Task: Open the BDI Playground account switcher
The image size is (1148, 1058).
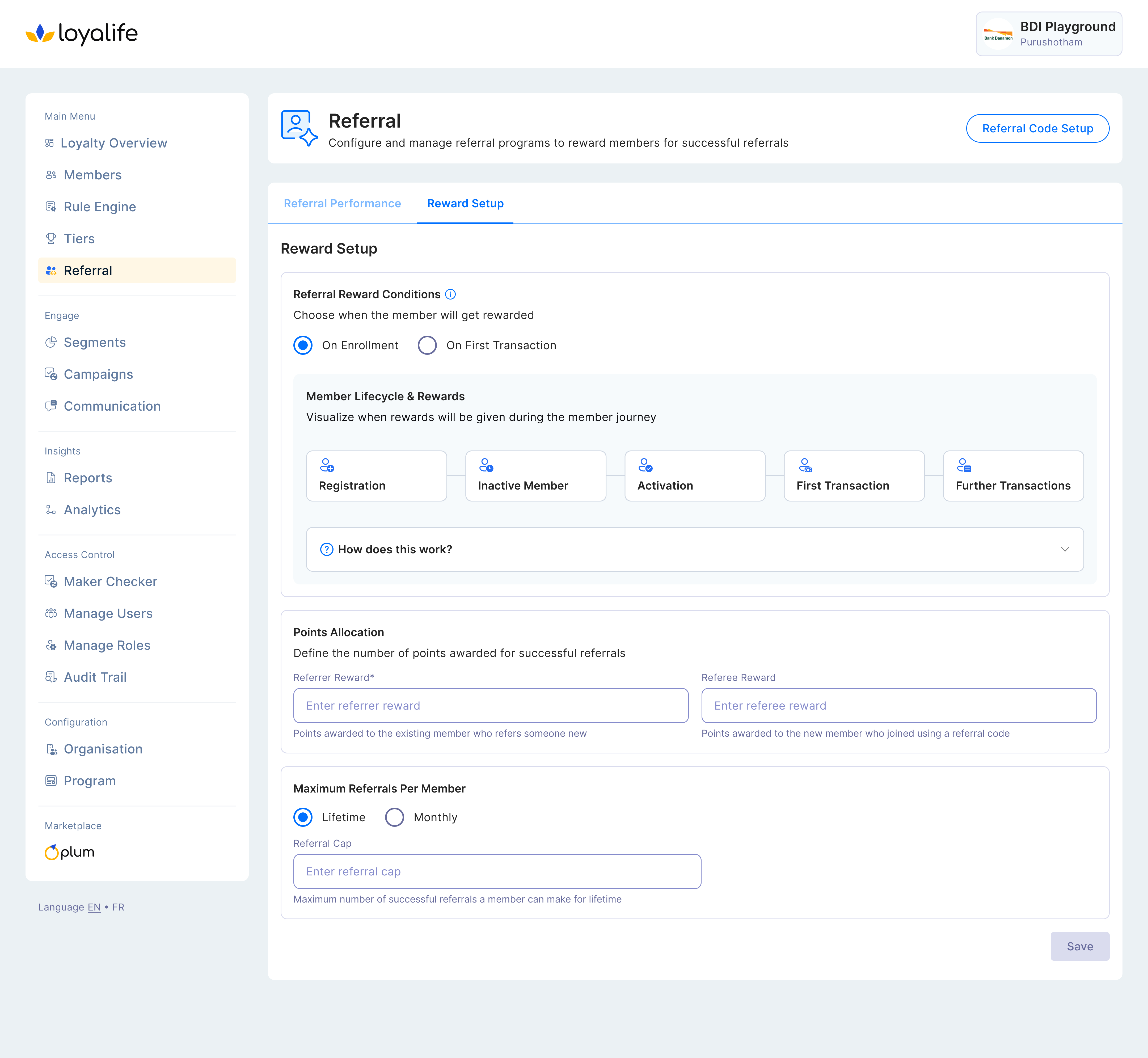Action: click(x=1048, y=34)
